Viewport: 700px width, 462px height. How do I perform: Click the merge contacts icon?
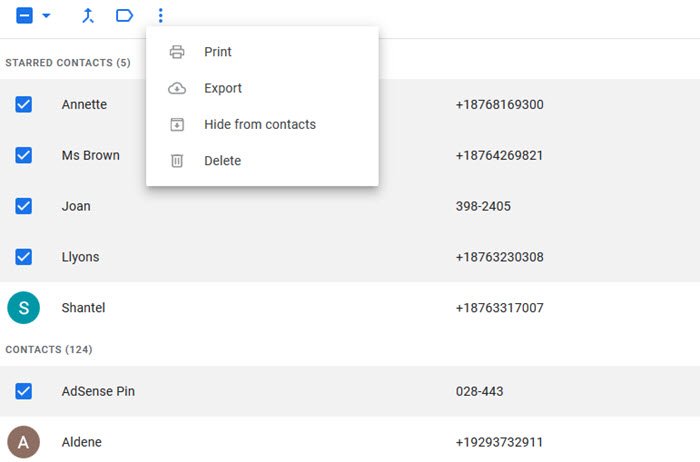[x=88, y=16]
